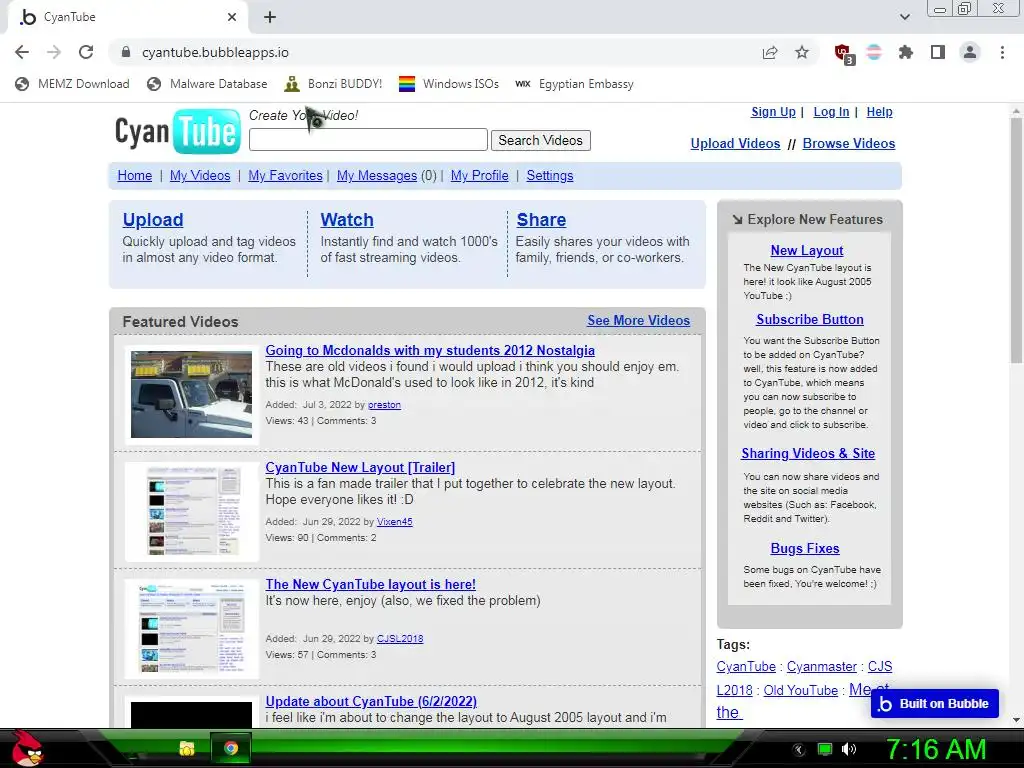Screen dimensions: 1024x768
Task: Click the page vertical scrollbar thumb
Action: tap(1016, 242)
